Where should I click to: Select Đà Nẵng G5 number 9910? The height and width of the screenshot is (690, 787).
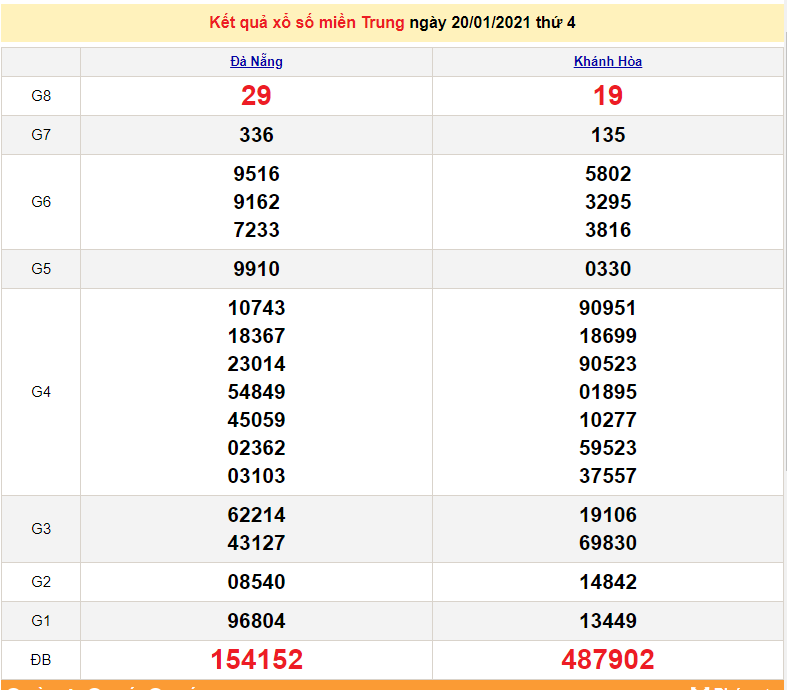click(x=256, y=269)
